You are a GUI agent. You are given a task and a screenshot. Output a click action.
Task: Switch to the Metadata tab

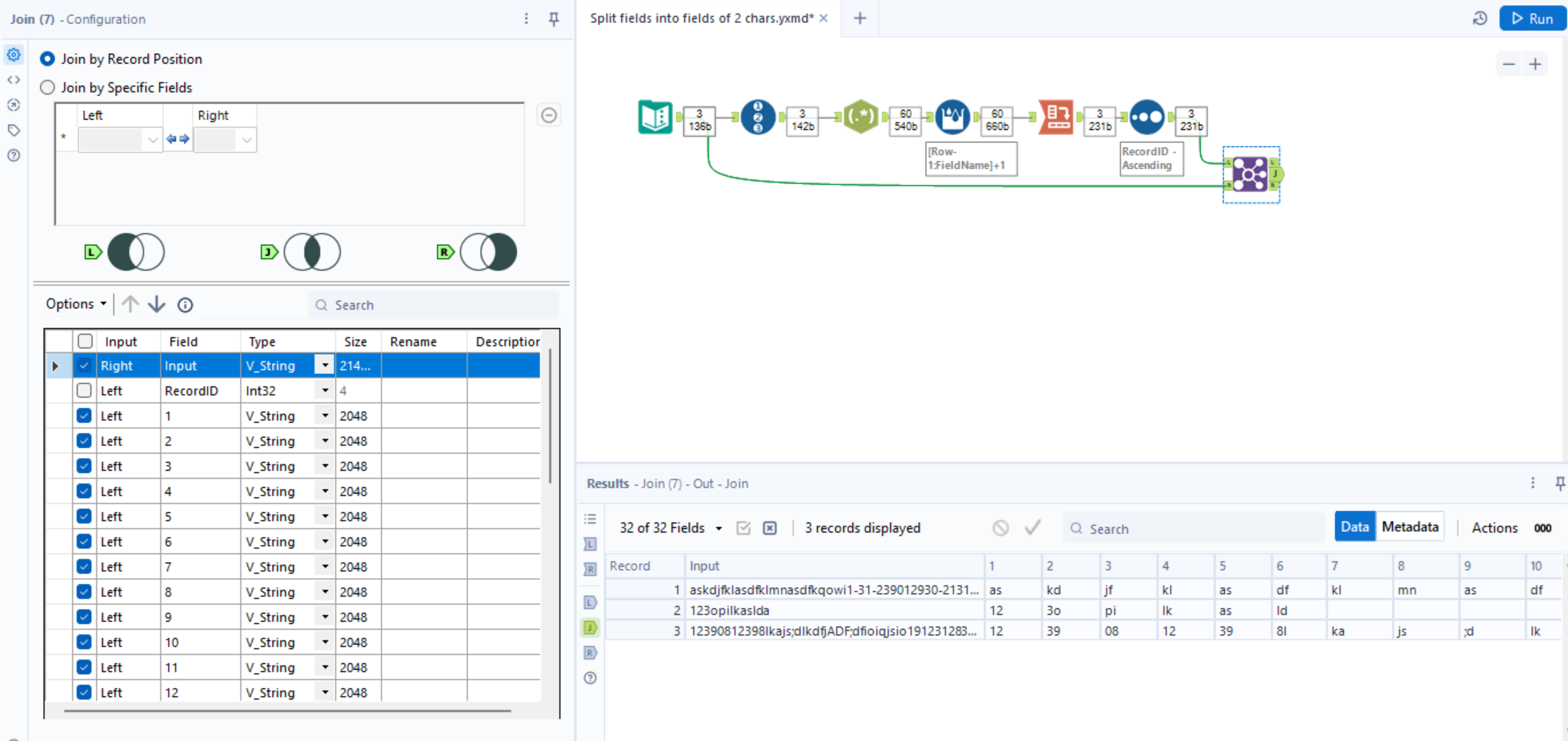[1409, 527]
